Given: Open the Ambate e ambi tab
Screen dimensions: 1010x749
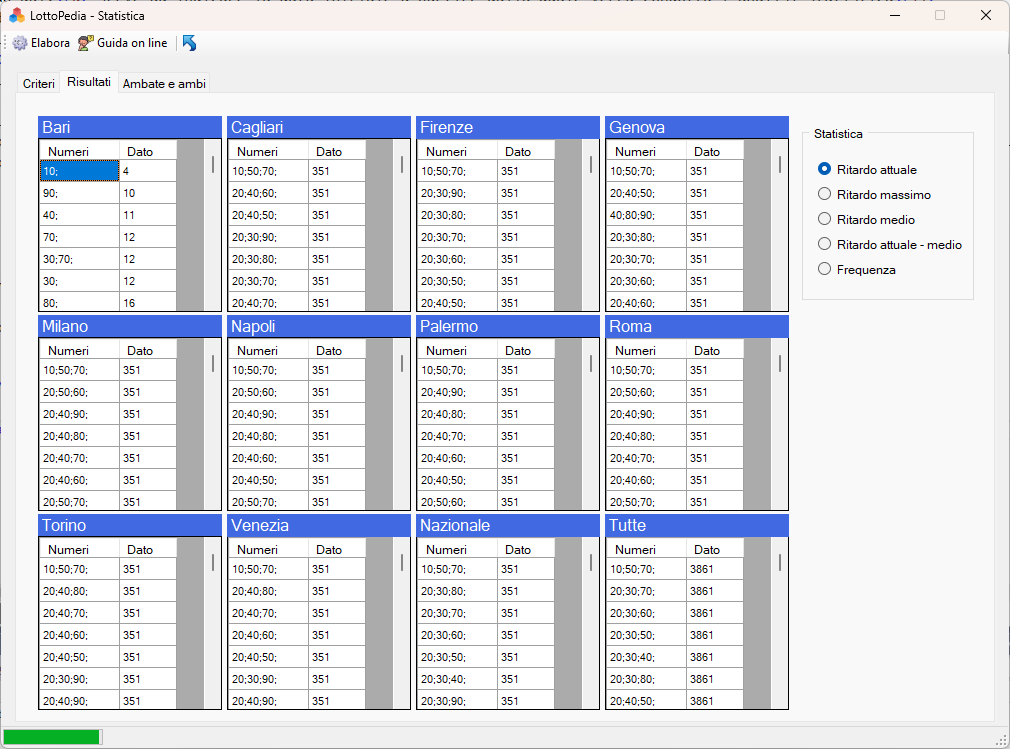Looking at the screenshot, I should (164, 84).
